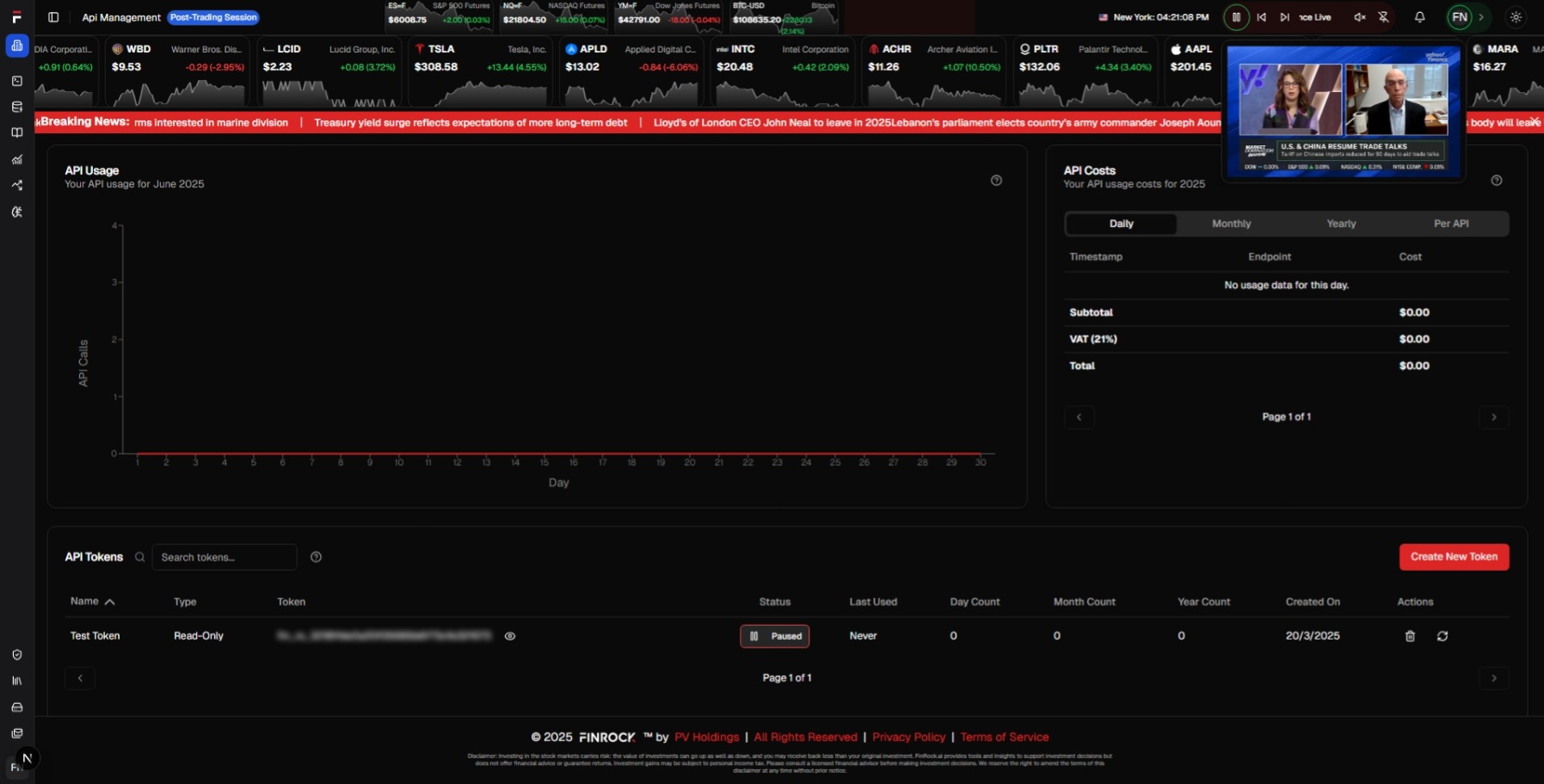Open the ACHR Archer Aviation ticker card
Image resolution: width=1544 pixels, height=784 pixels.
click(x=934, y=72)
